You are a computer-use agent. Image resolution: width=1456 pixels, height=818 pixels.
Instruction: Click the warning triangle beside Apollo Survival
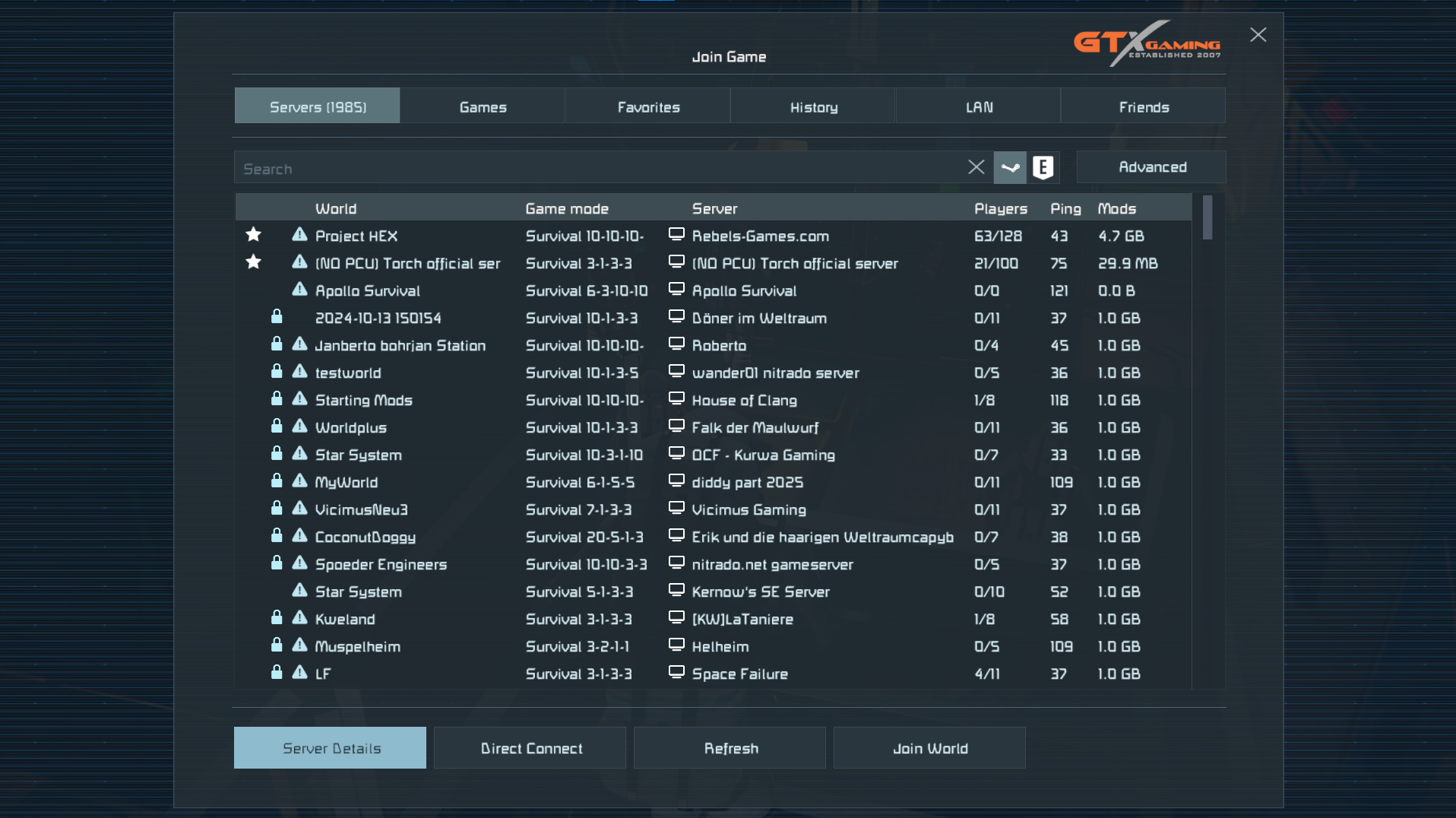[300, 290]
